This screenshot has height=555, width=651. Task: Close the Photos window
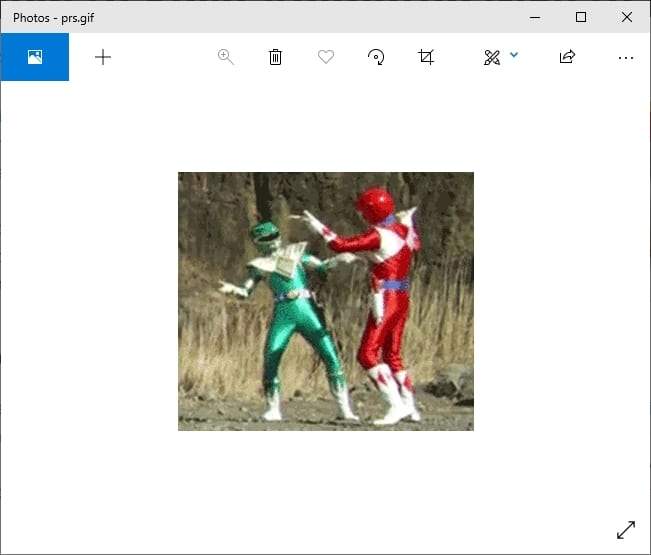[x=627, y=17]
